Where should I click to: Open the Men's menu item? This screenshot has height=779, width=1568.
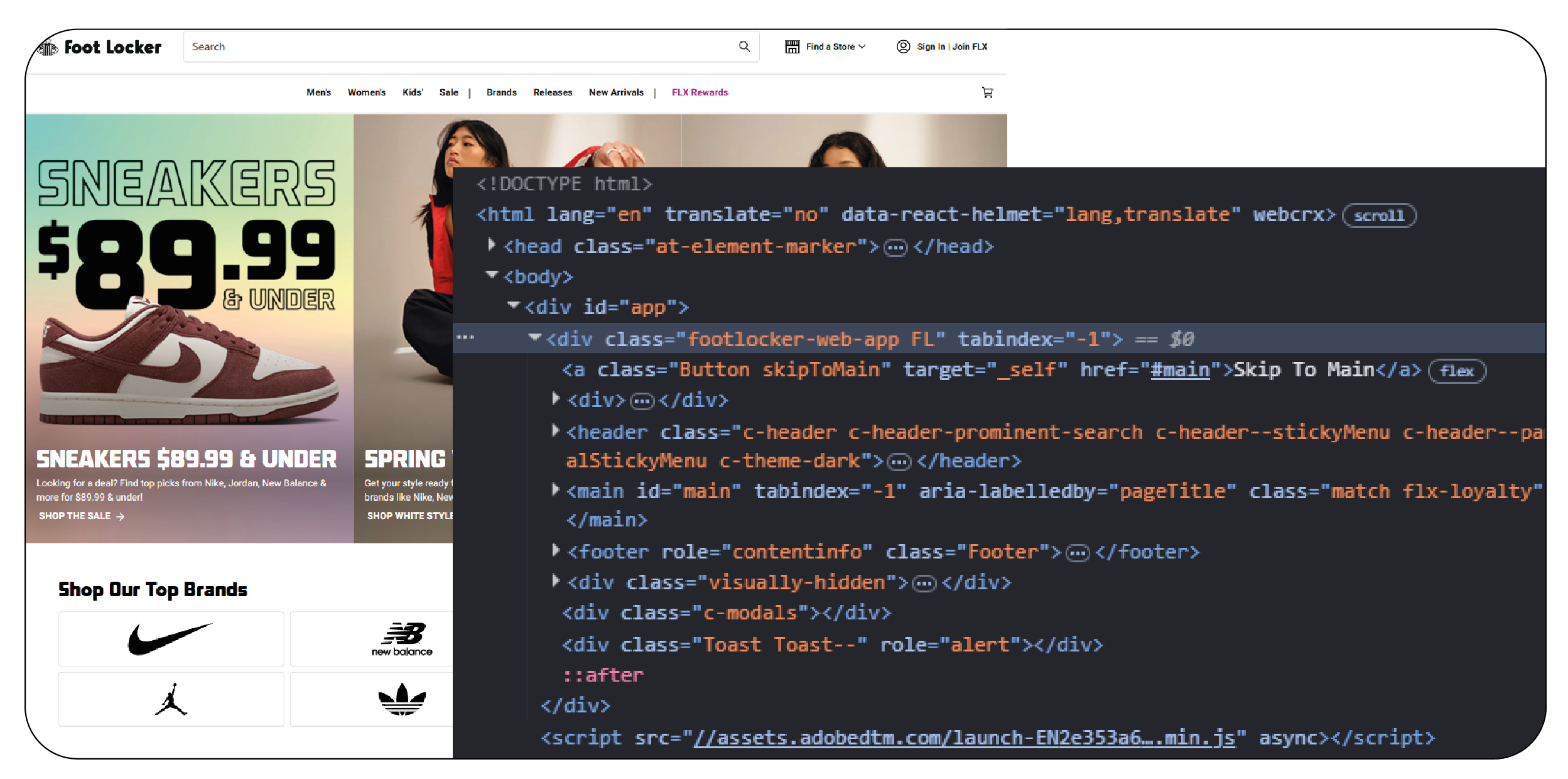(x=318, y=92)
